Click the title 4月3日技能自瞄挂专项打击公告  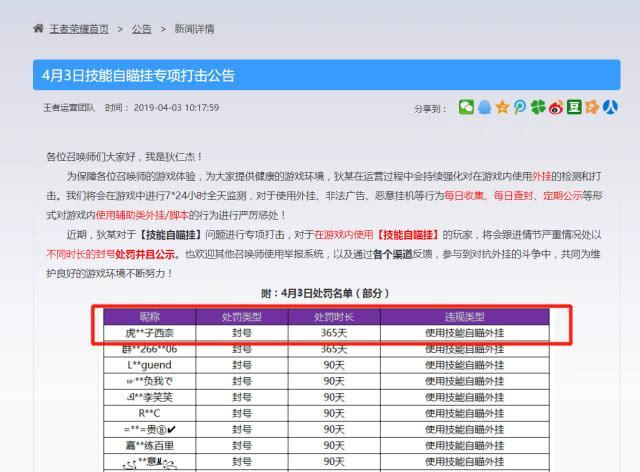coord(138,76)
